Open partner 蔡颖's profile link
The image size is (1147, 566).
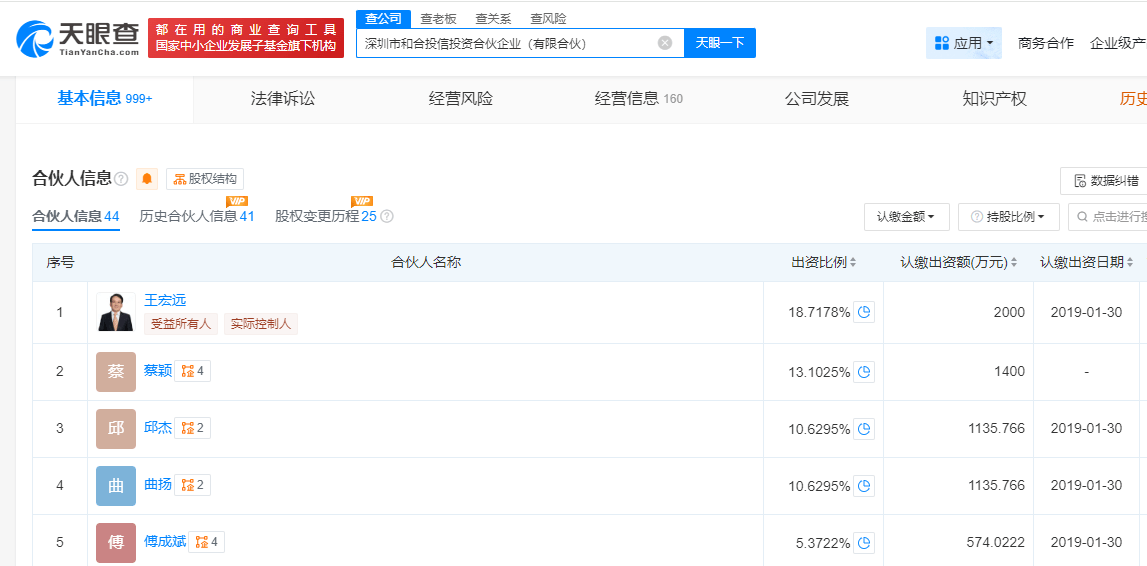[x=158, y=371]
